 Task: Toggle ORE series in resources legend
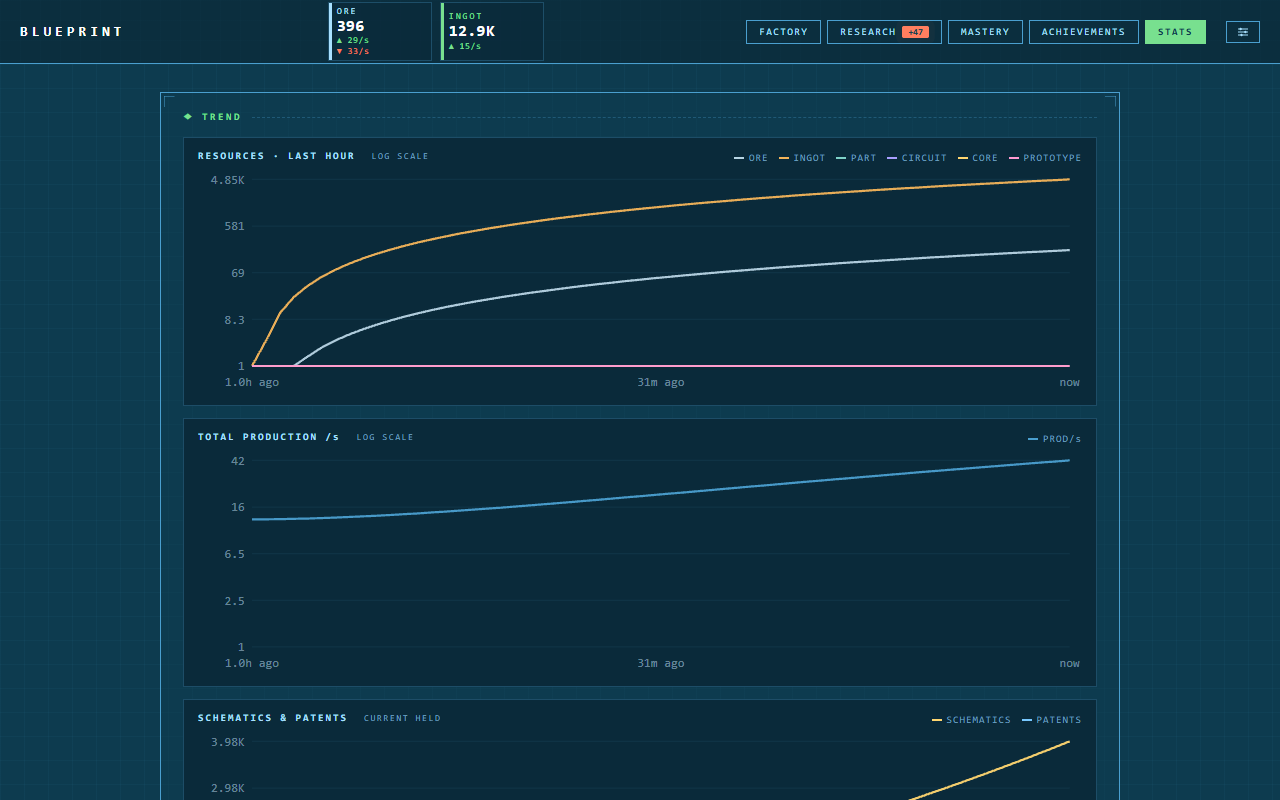[x=751, y=158]
